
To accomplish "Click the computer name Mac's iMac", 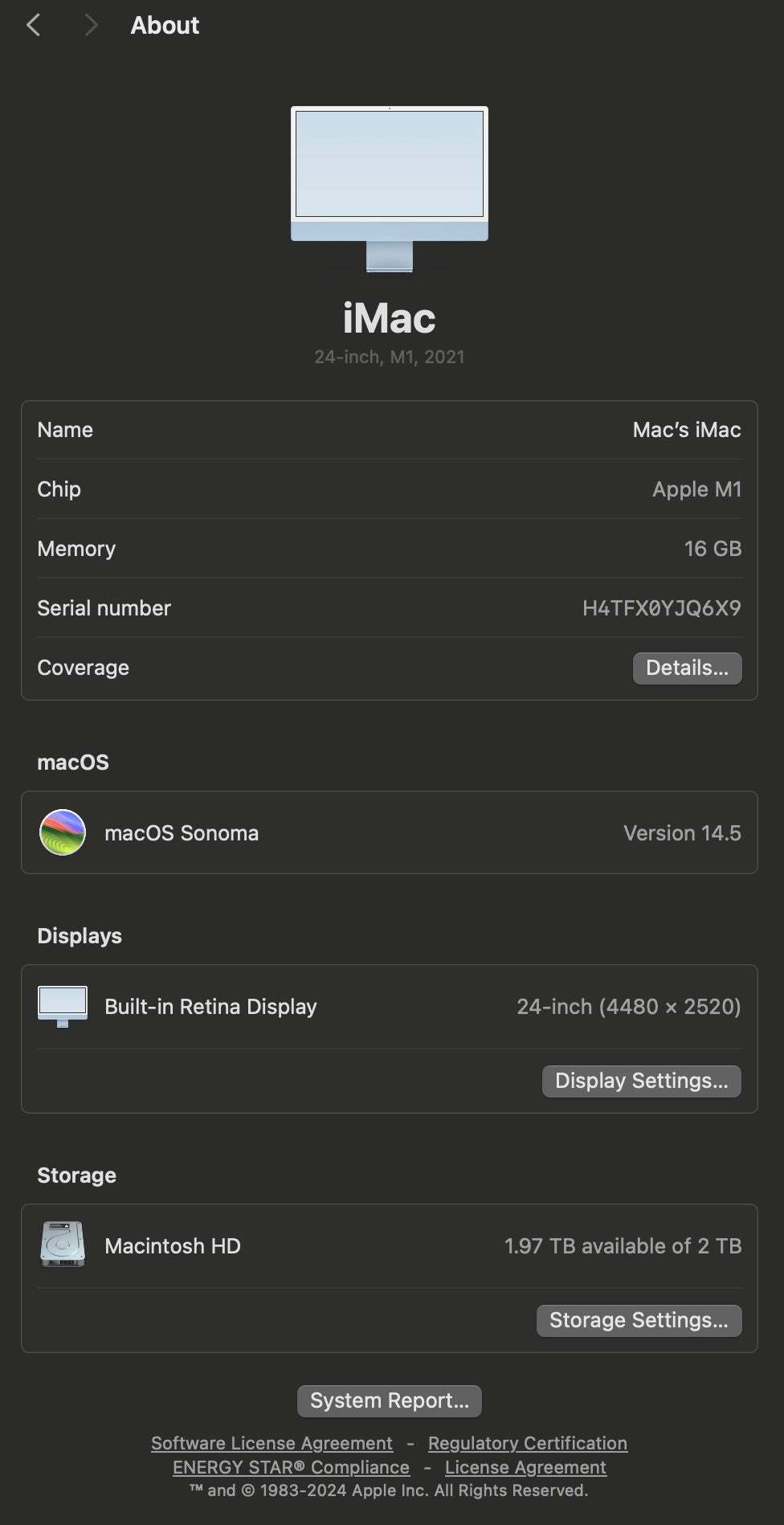I will [x=686, y=430].
